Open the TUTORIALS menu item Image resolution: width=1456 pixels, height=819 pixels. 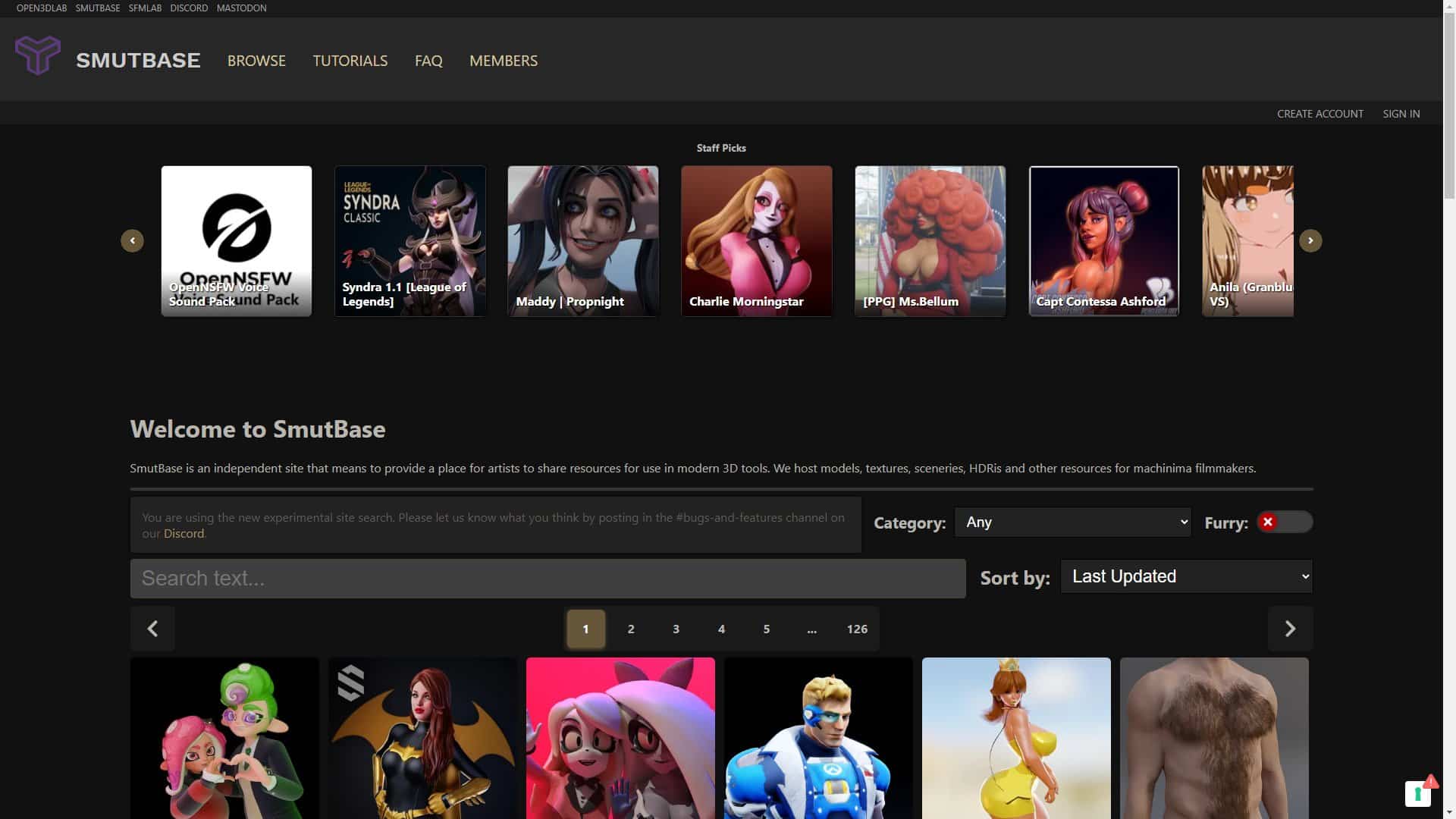350,61
